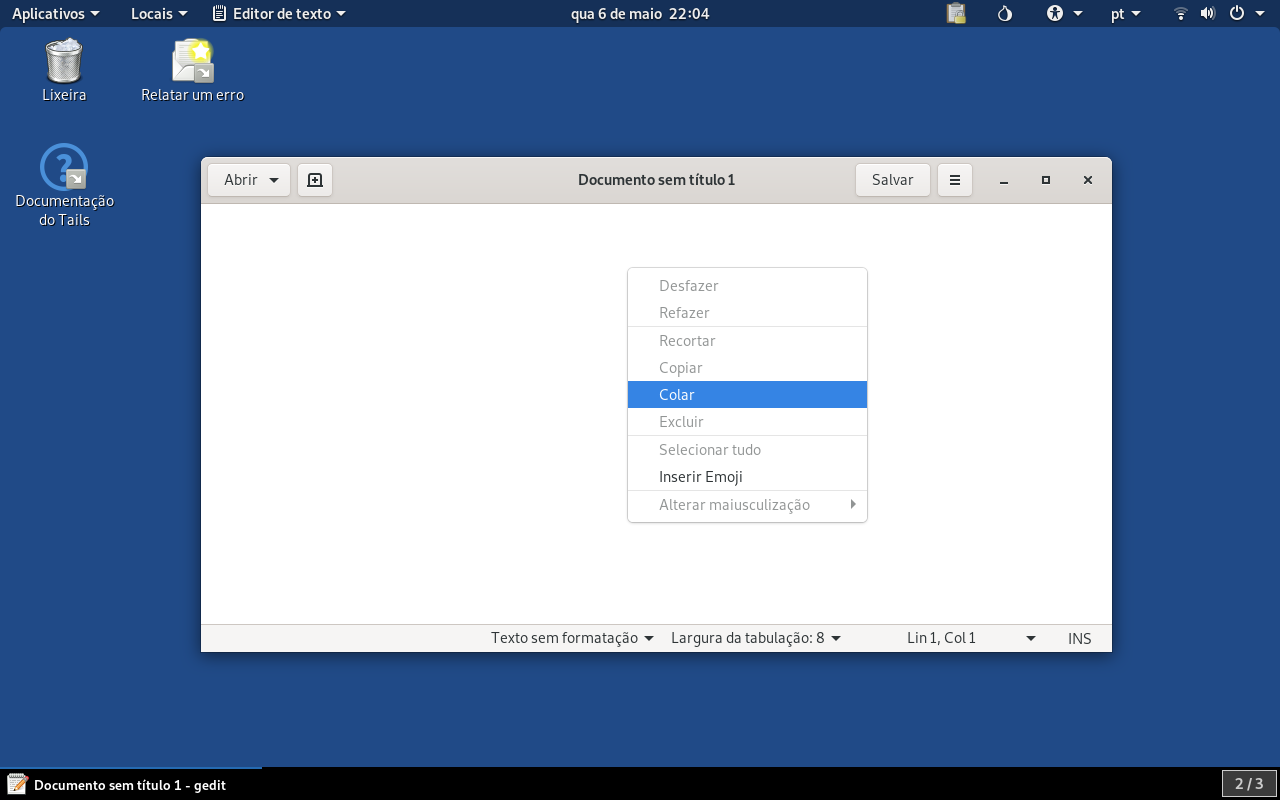Open the pt keyboard layout menu
Image resolution: width=1280 pixels, height=800 pixels.
pos(1126,14)
